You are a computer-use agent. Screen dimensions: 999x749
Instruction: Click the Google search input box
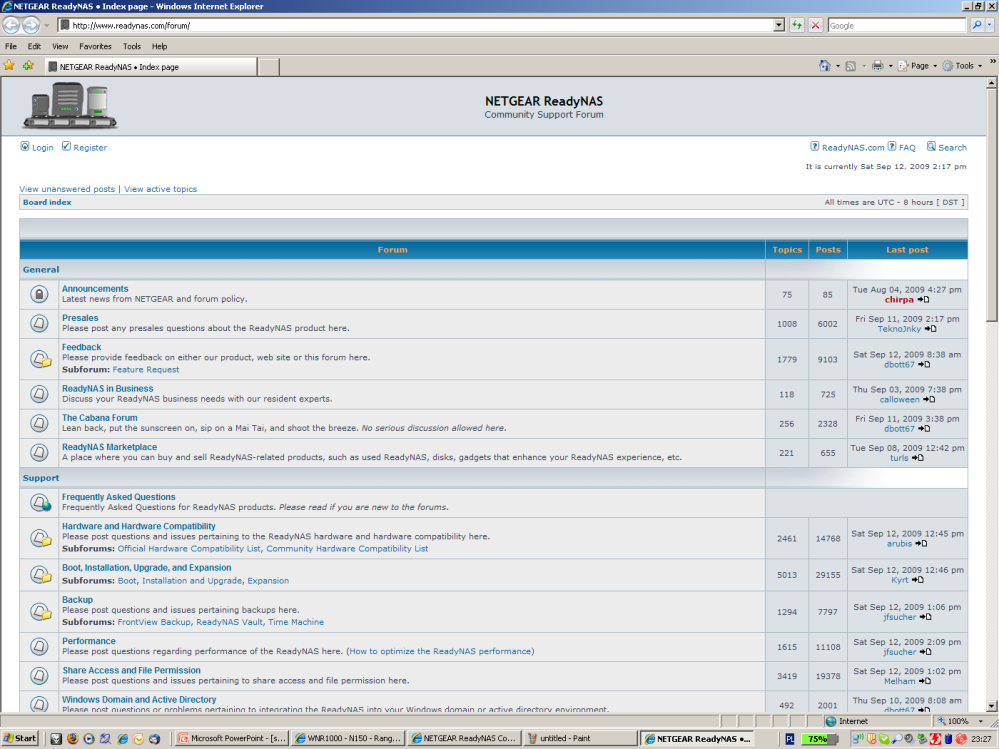(897, 25)
